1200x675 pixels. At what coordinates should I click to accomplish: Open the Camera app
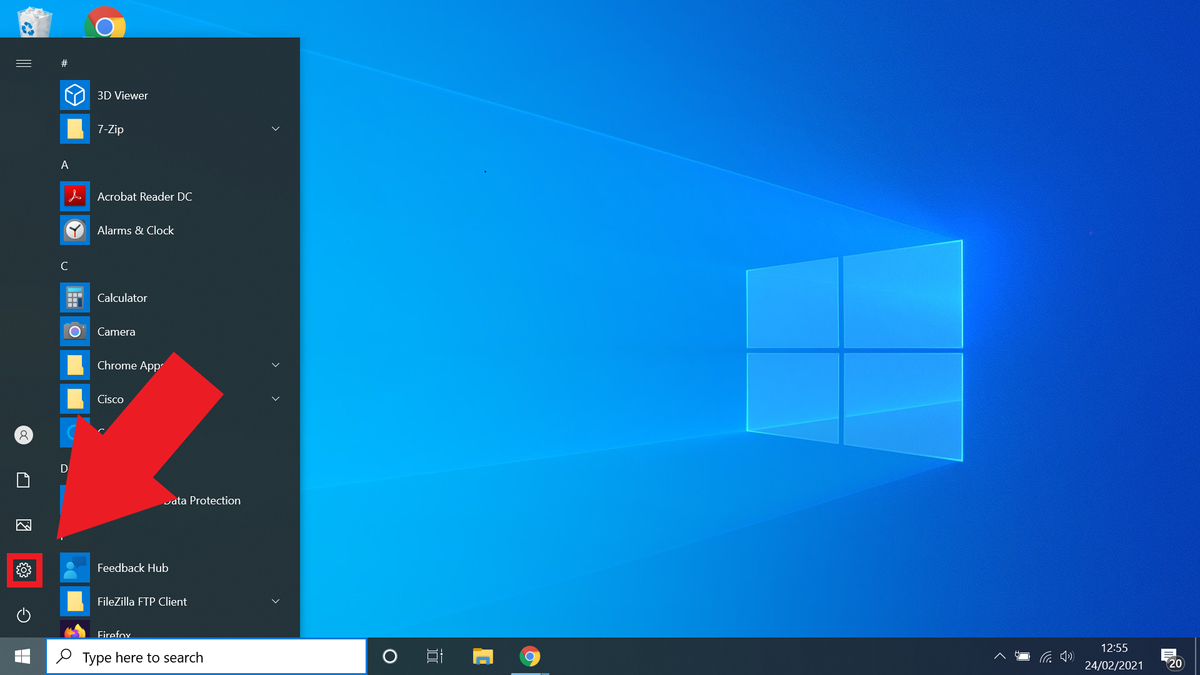[115, 331]
